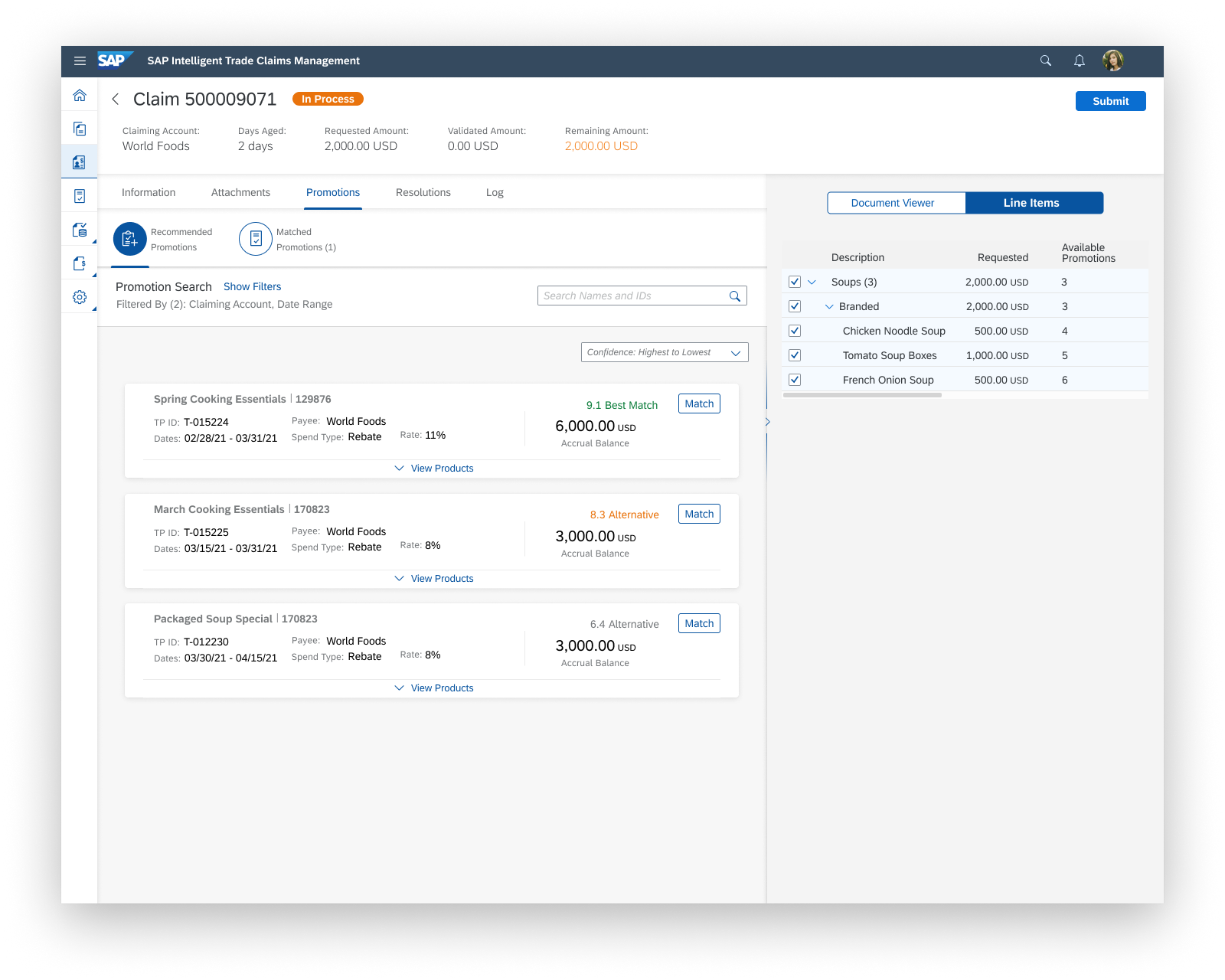
Task: Click the Show Filters link
Action: (253, 286)
